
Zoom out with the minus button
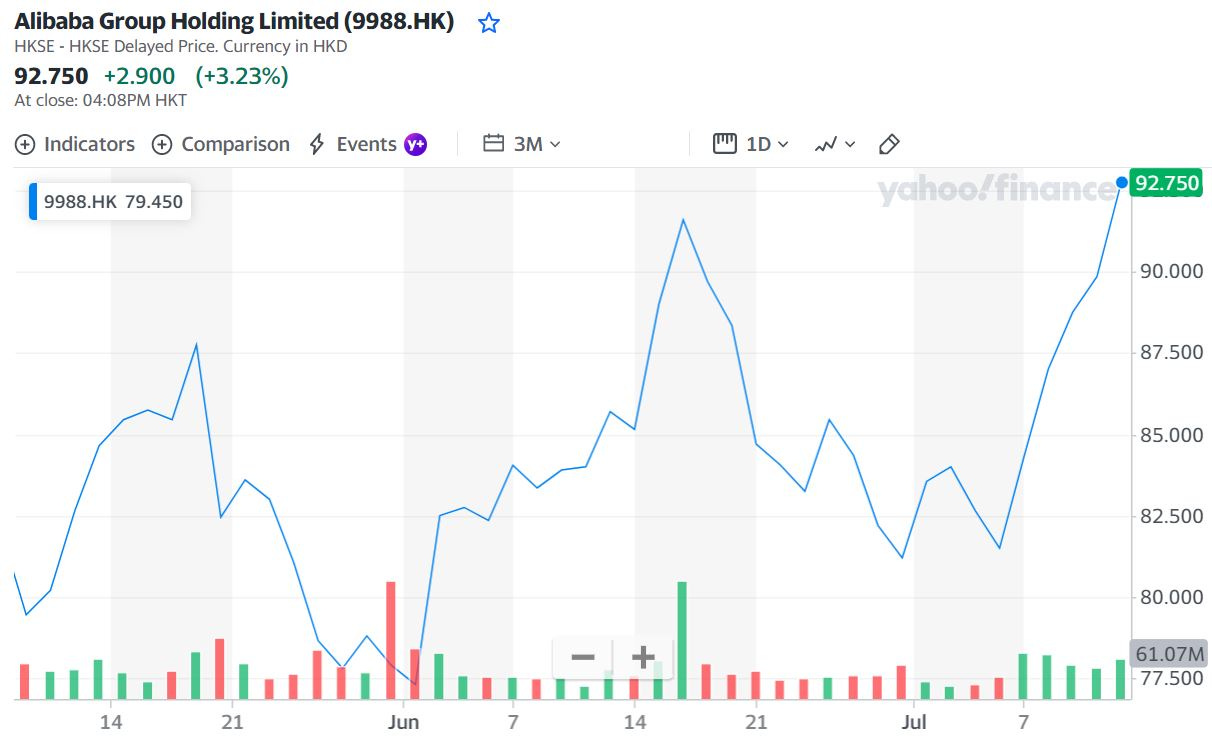click(583, 658)
